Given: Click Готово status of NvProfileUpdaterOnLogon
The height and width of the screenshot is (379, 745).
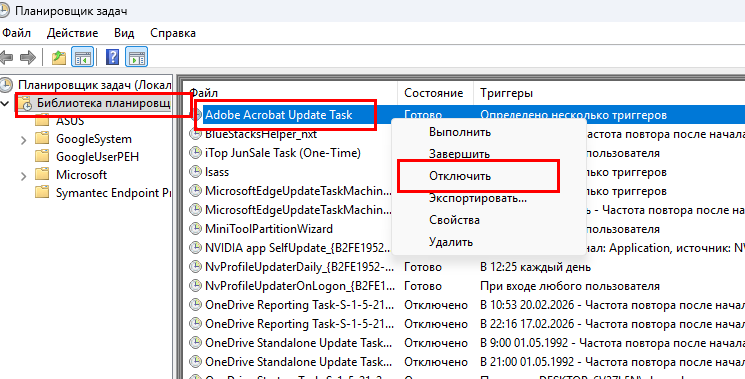Looking at the screenshot, I should (x=423, y=286).
